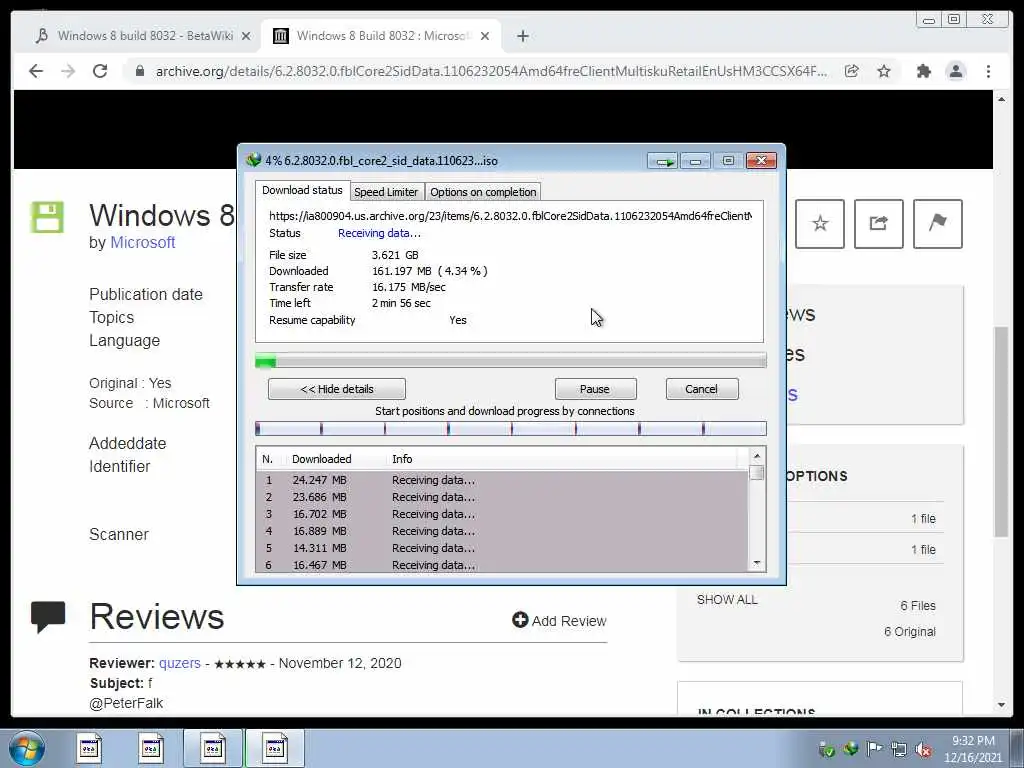Go back to the previous page
The image size is (1024, 768).
[x=36, y=71]
